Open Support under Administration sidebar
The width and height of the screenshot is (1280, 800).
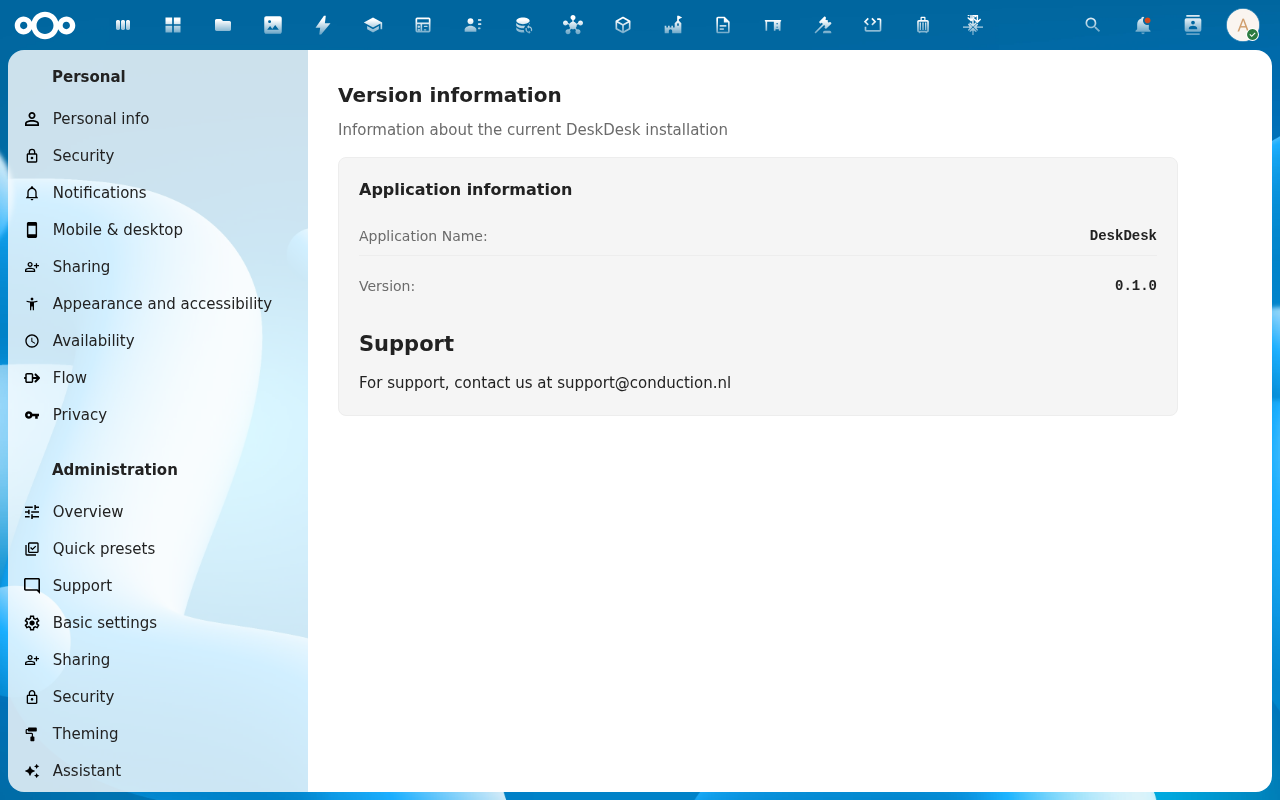158,586
